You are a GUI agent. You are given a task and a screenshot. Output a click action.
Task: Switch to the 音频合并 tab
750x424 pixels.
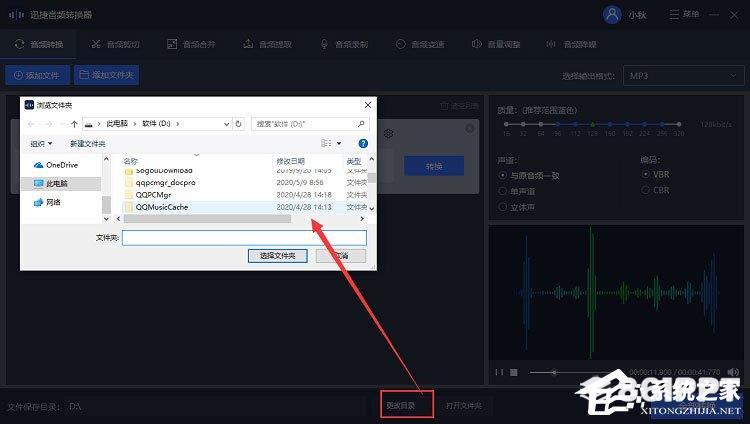click(191, 45)
